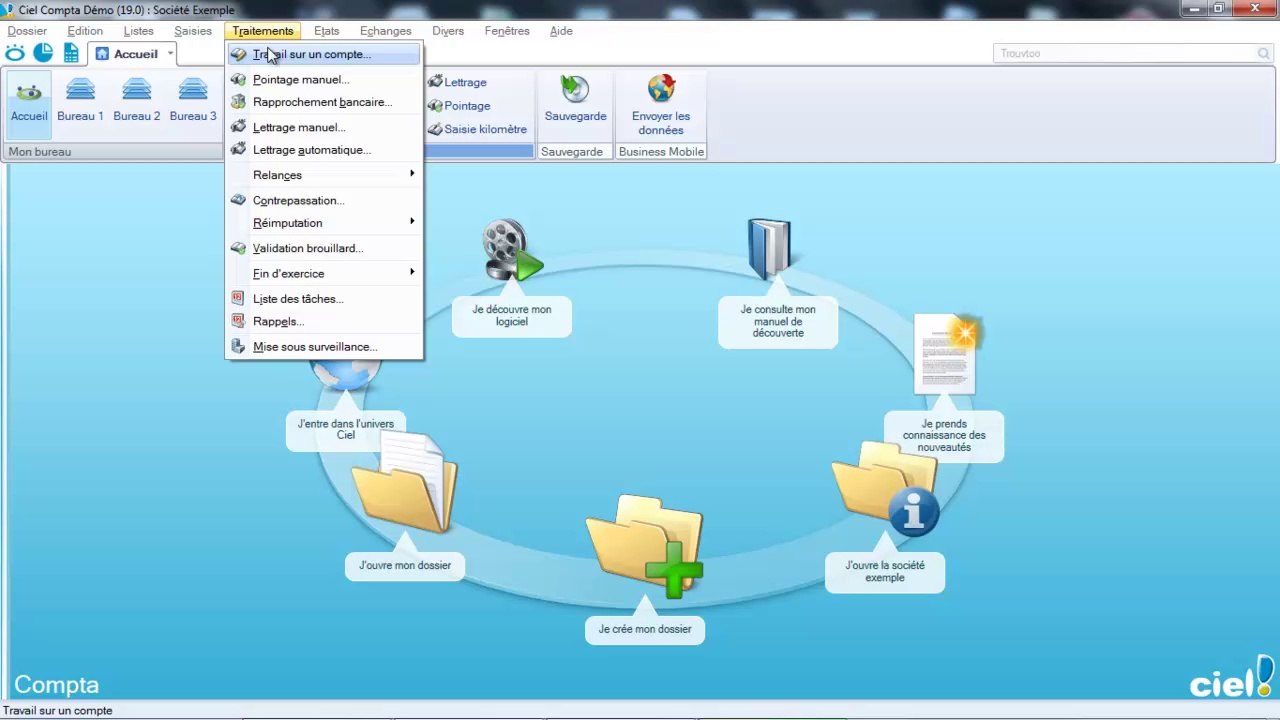Open the dropdown arrow on the Accueil tab
1280x720 pixels.
pos(171,54)
